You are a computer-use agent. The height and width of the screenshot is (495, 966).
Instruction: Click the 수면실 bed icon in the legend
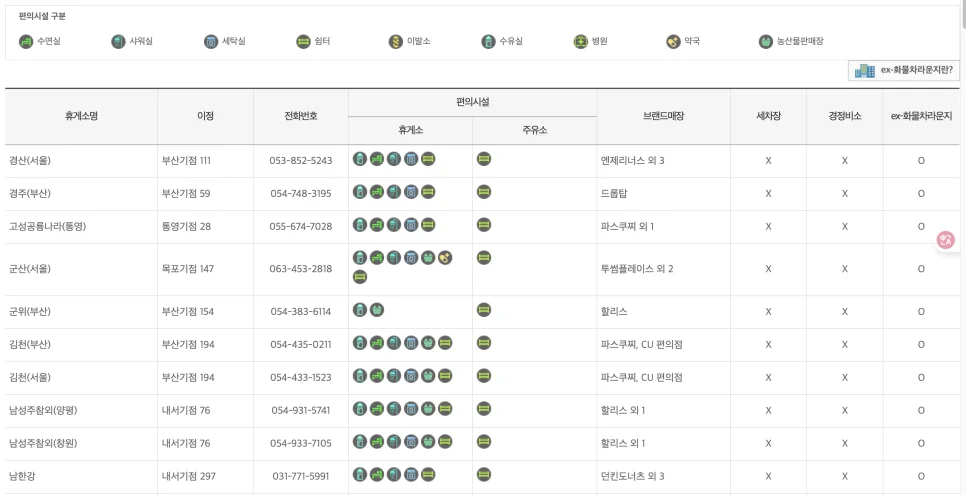click(x=25, y=42)
